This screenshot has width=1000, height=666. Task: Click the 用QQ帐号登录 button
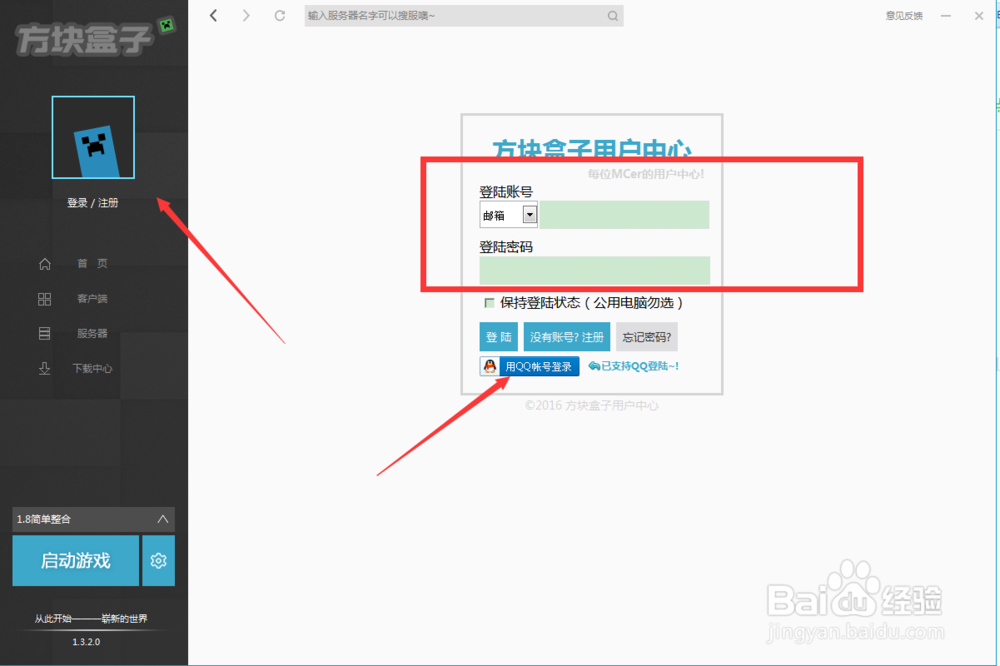tap(529, 366)
